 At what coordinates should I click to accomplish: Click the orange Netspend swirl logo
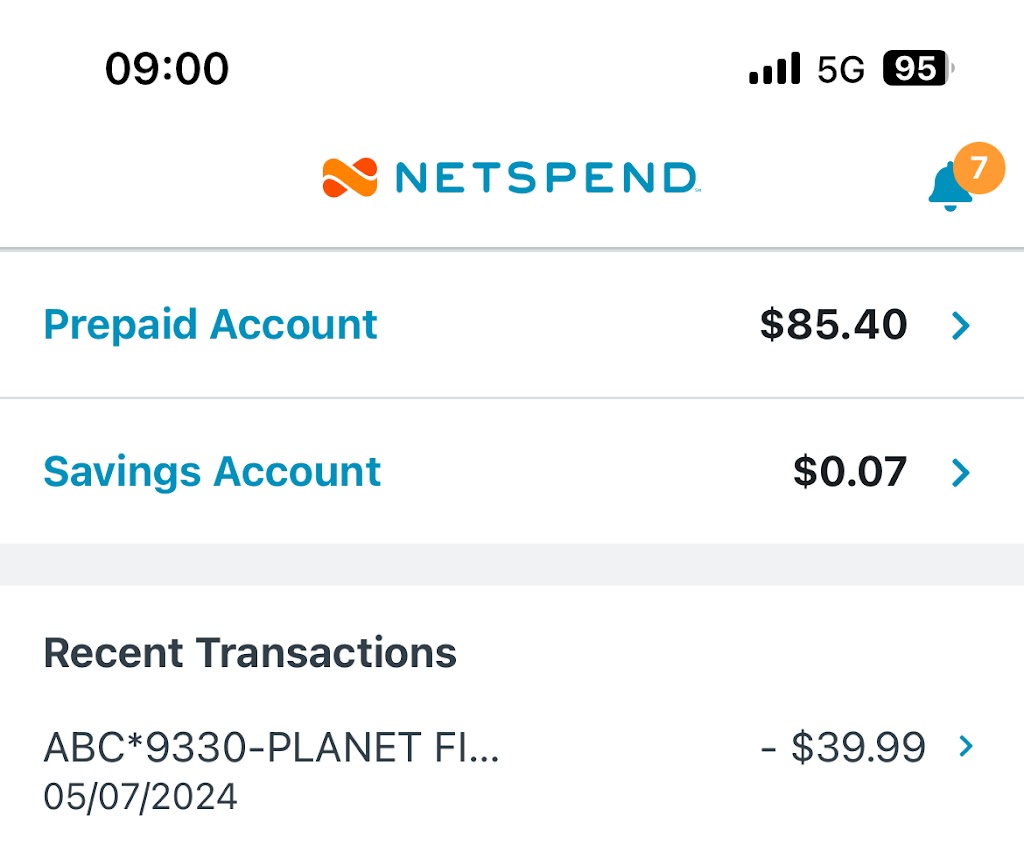pos(350,178)
